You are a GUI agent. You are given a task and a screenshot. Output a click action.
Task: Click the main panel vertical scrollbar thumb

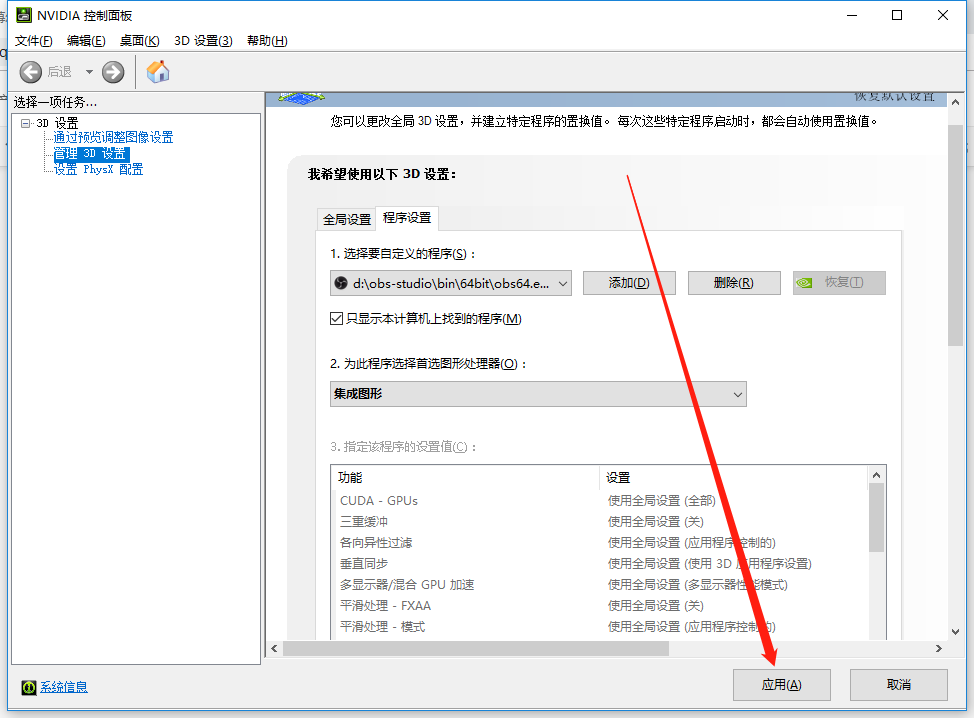point(955,235)
